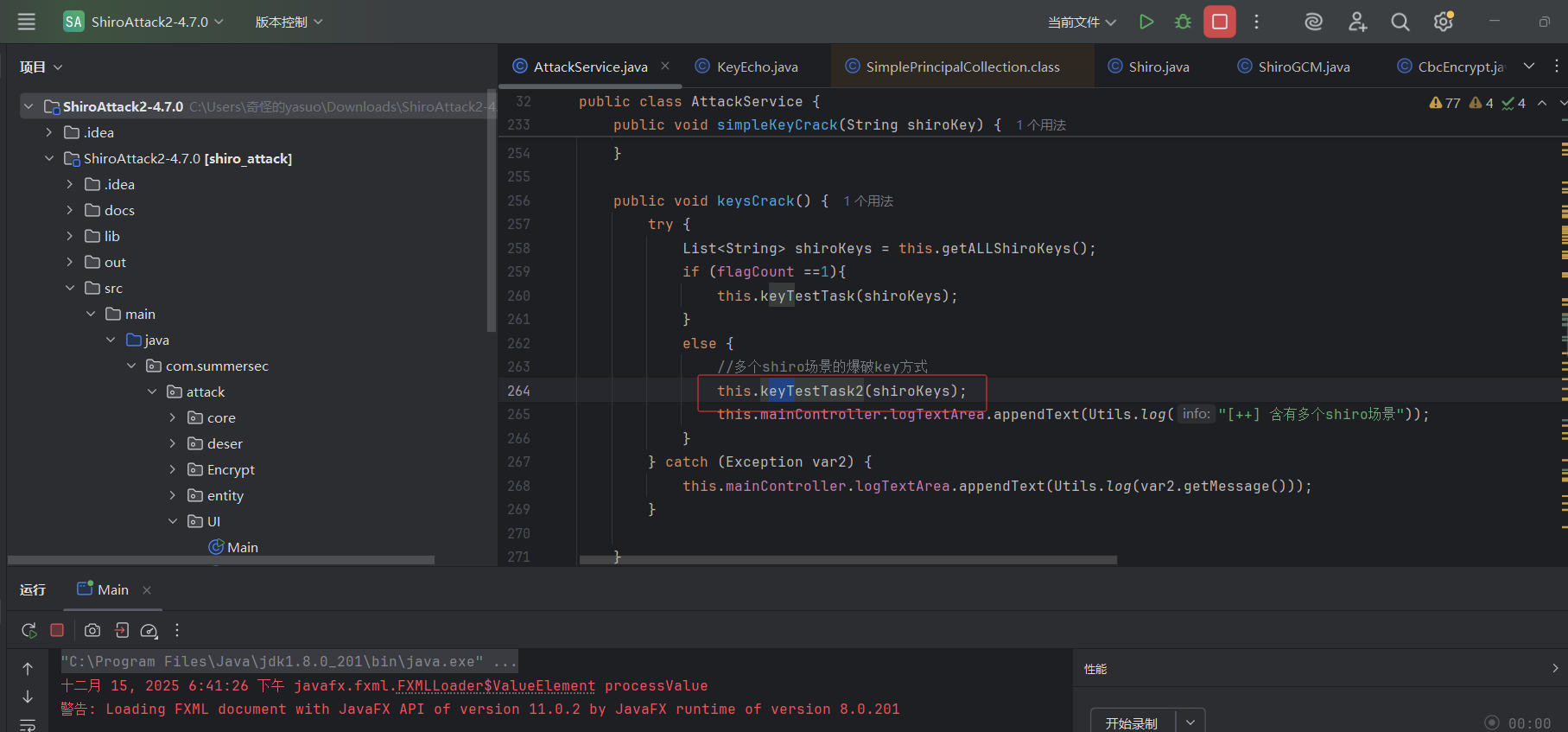The height and width of the screenshot is (732, 1568).
Task: Start debugging with the bug icon
Action: (1183, 22)
